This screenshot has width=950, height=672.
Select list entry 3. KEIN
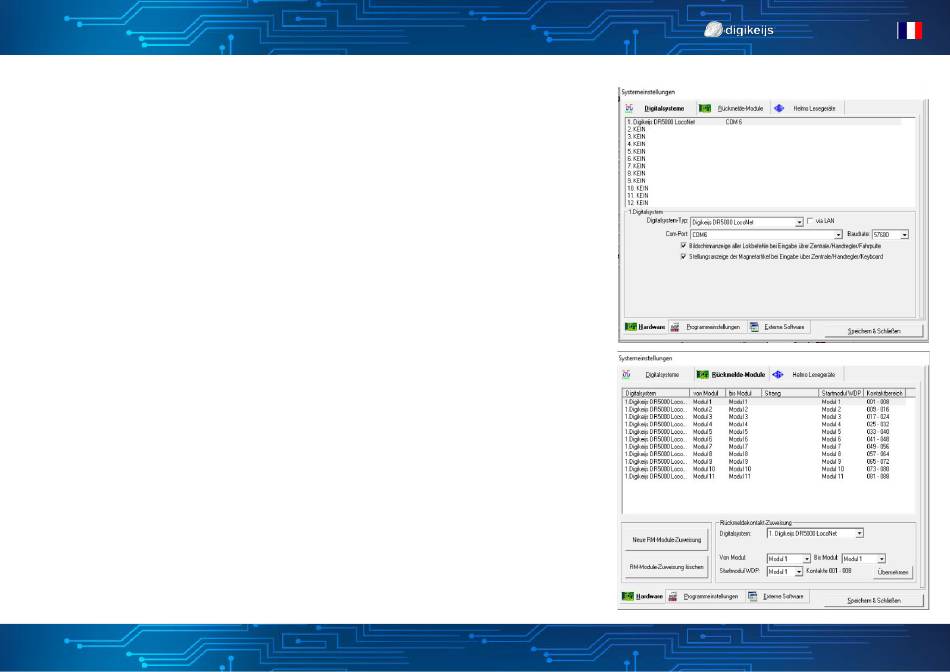636,137
